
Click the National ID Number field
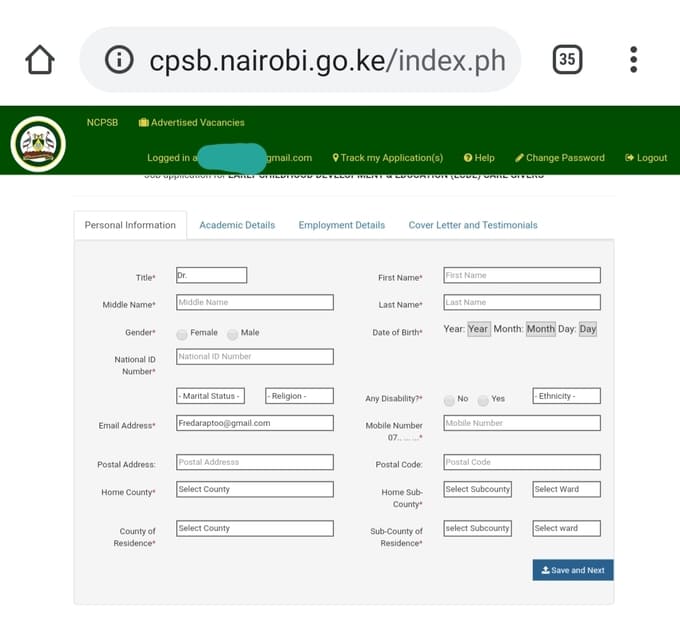click(255, 357)
